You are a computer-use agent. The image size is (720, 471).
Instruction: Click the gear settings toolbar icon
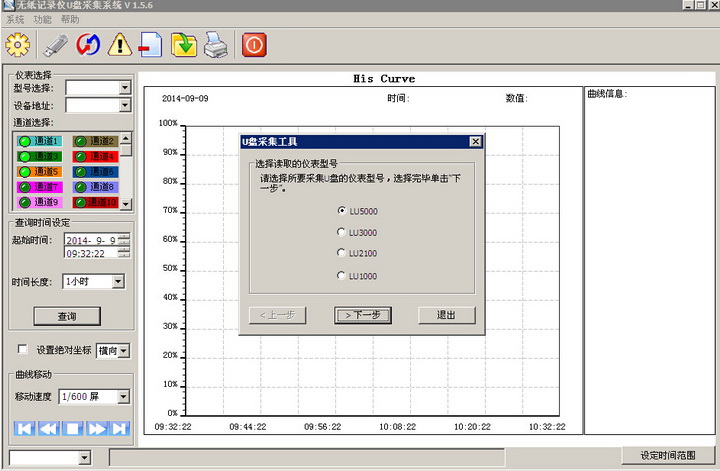click(18, 44)
